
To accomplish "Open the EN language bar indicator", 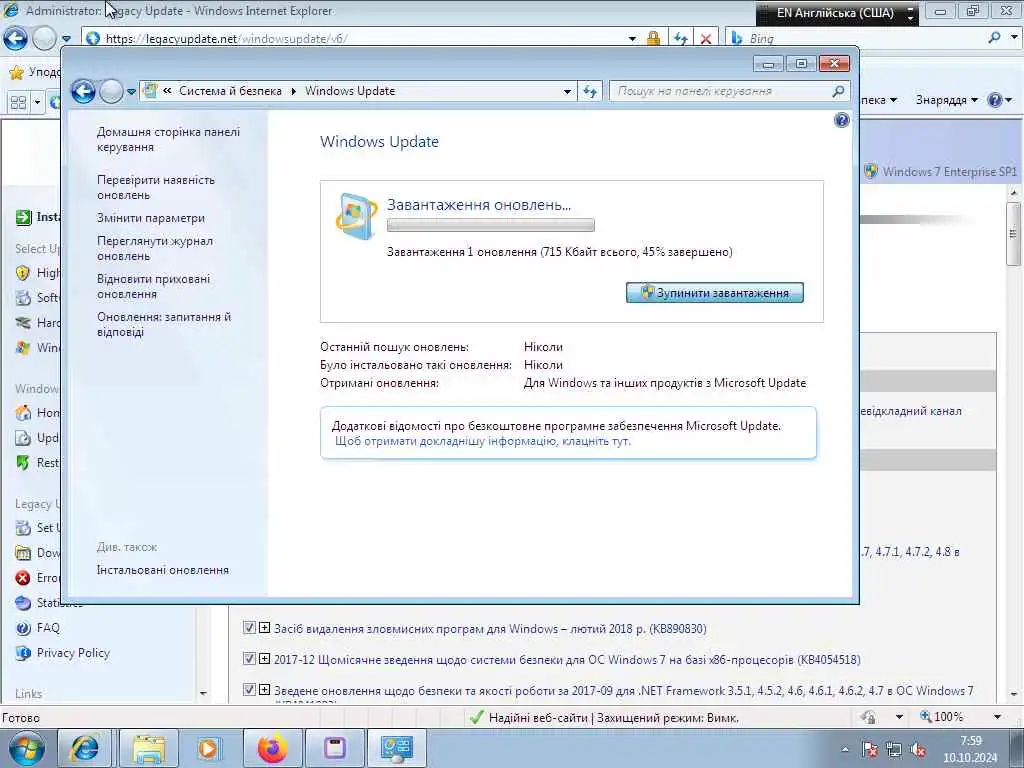I will point(835,13).
